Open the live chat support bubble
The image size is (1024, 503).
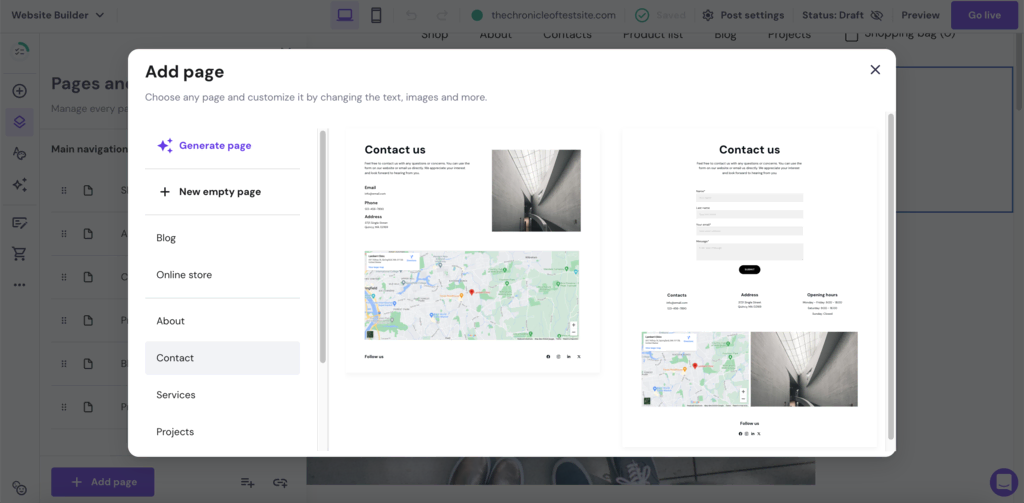click(x=1003, y=482)
